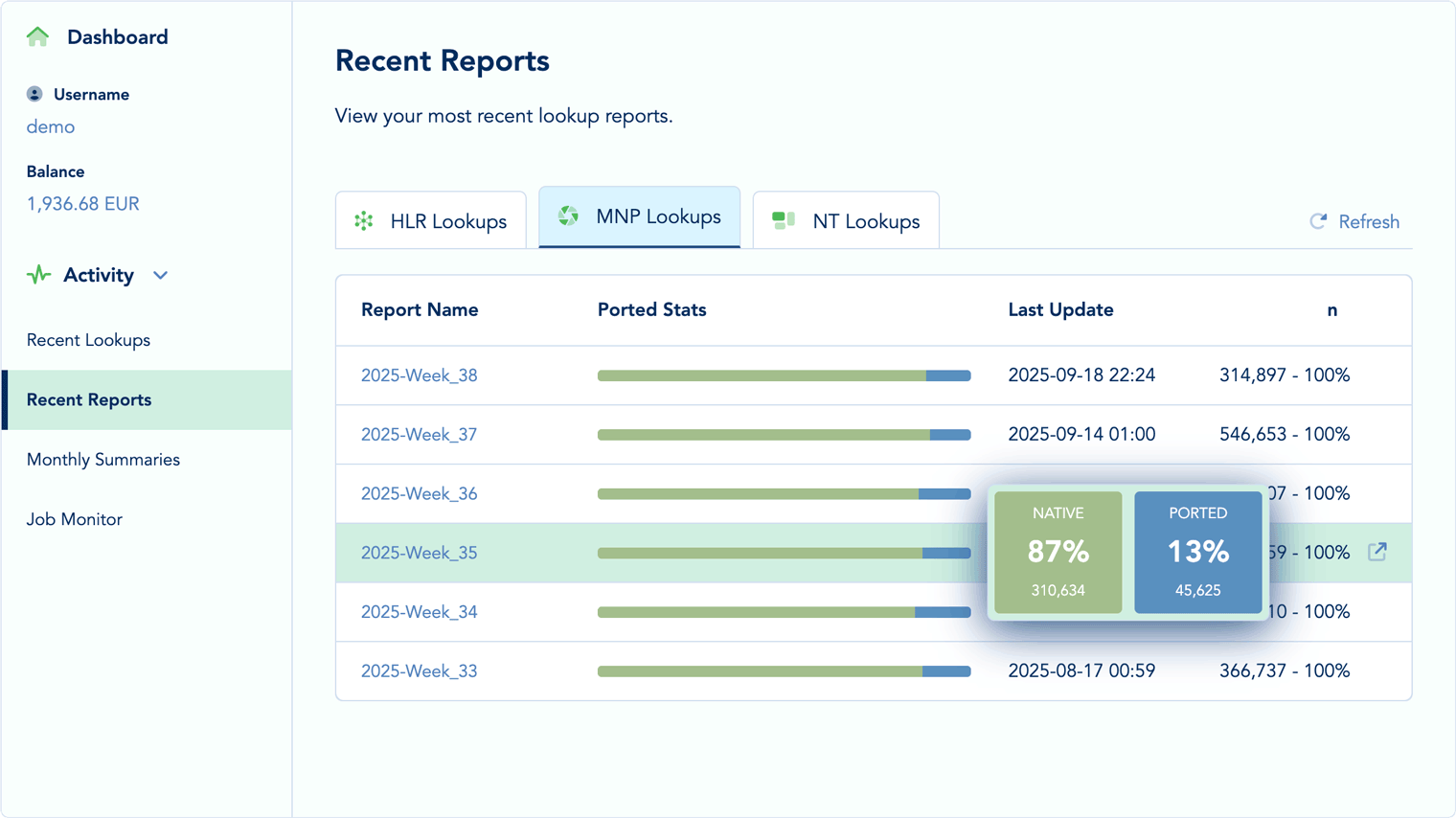Image resolution: width=1456 pixels, height=818 pixels.
Task: Click the green NATIVE 87% stat card
Action: (x=1058, y=552)
